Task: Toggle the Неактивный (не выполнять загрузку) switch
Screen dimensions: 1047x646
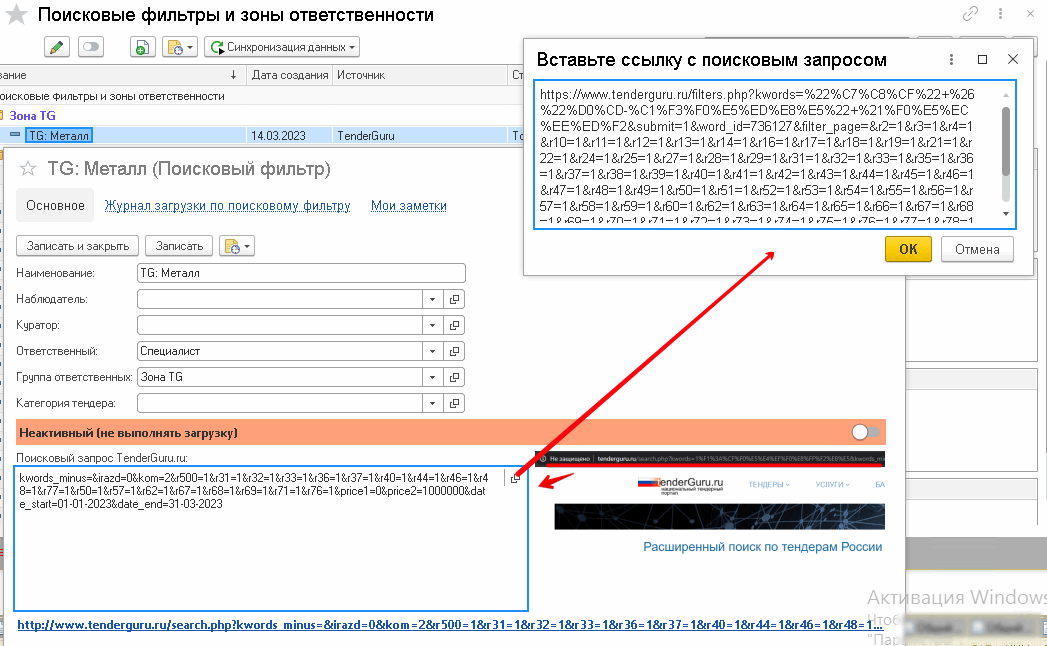Action: (865, 432)
